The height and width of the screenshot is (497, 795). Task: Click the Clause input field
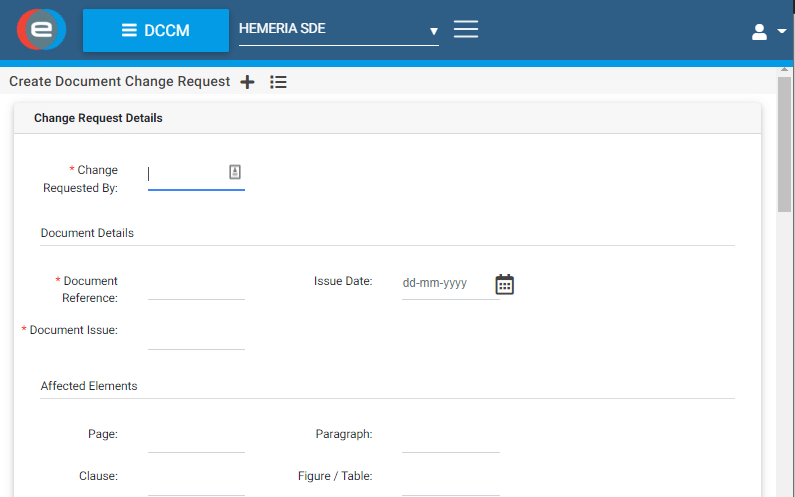click(196, 481)
